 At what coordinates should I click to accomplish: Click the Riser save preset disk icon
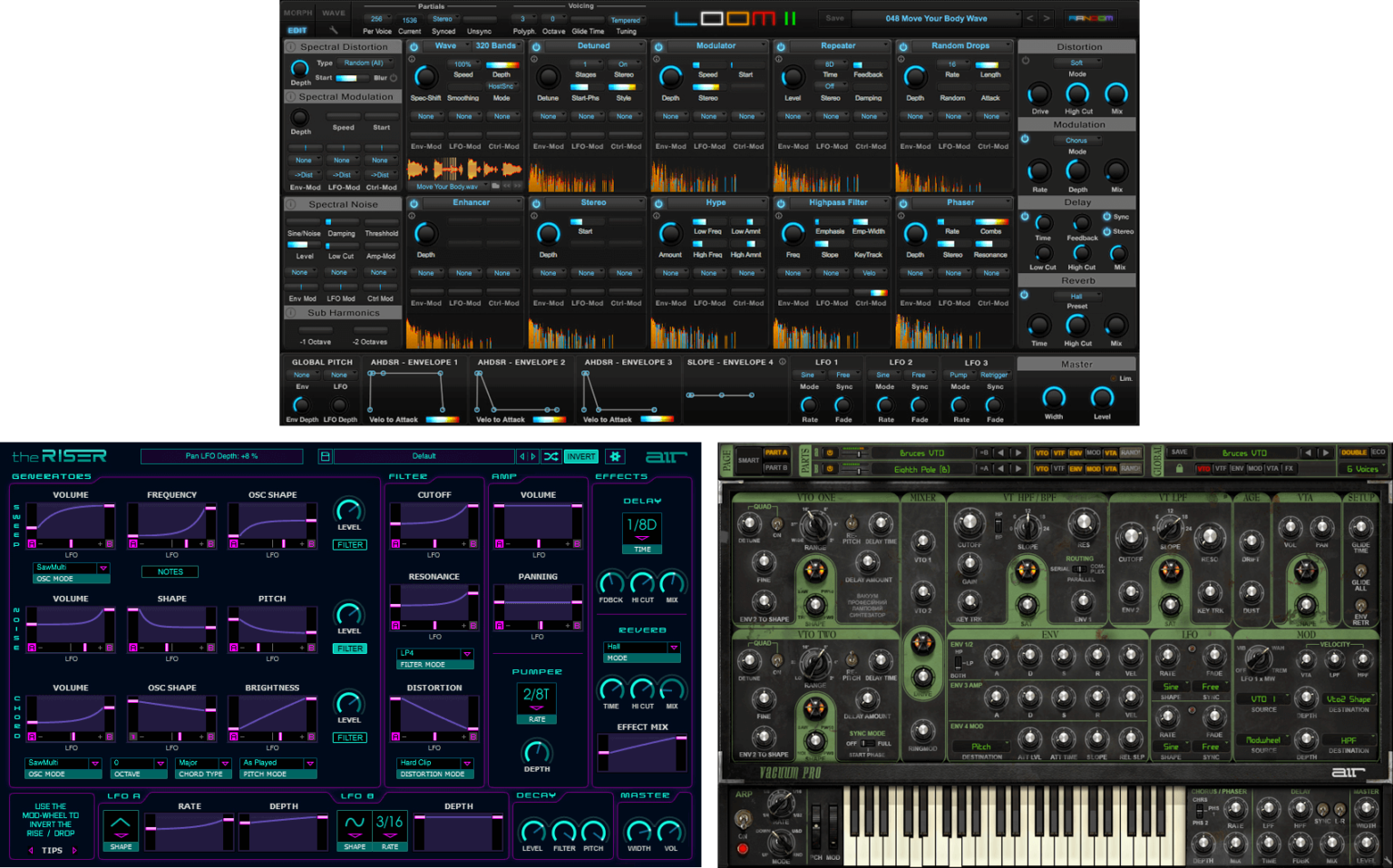[325, 456]
